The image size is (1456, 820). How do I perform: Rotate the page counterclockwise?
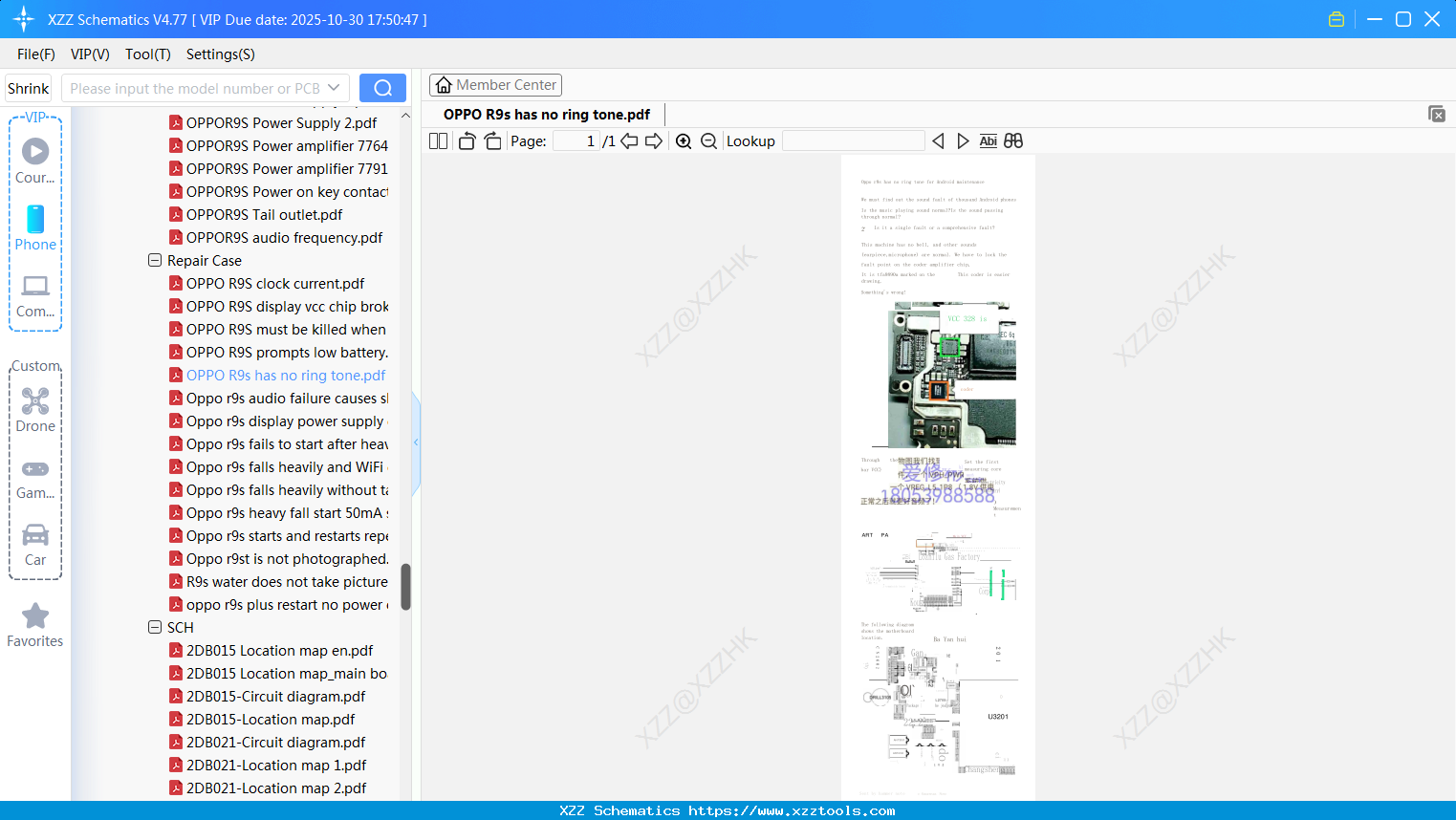point(467,141)
